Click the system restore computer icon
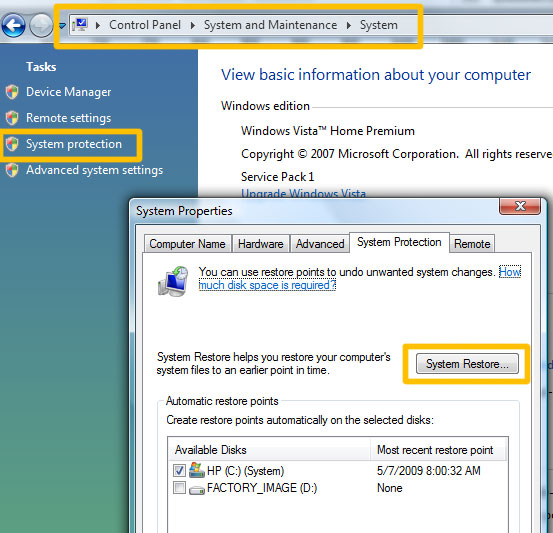 pyautogui.click(x=173, y=281)
